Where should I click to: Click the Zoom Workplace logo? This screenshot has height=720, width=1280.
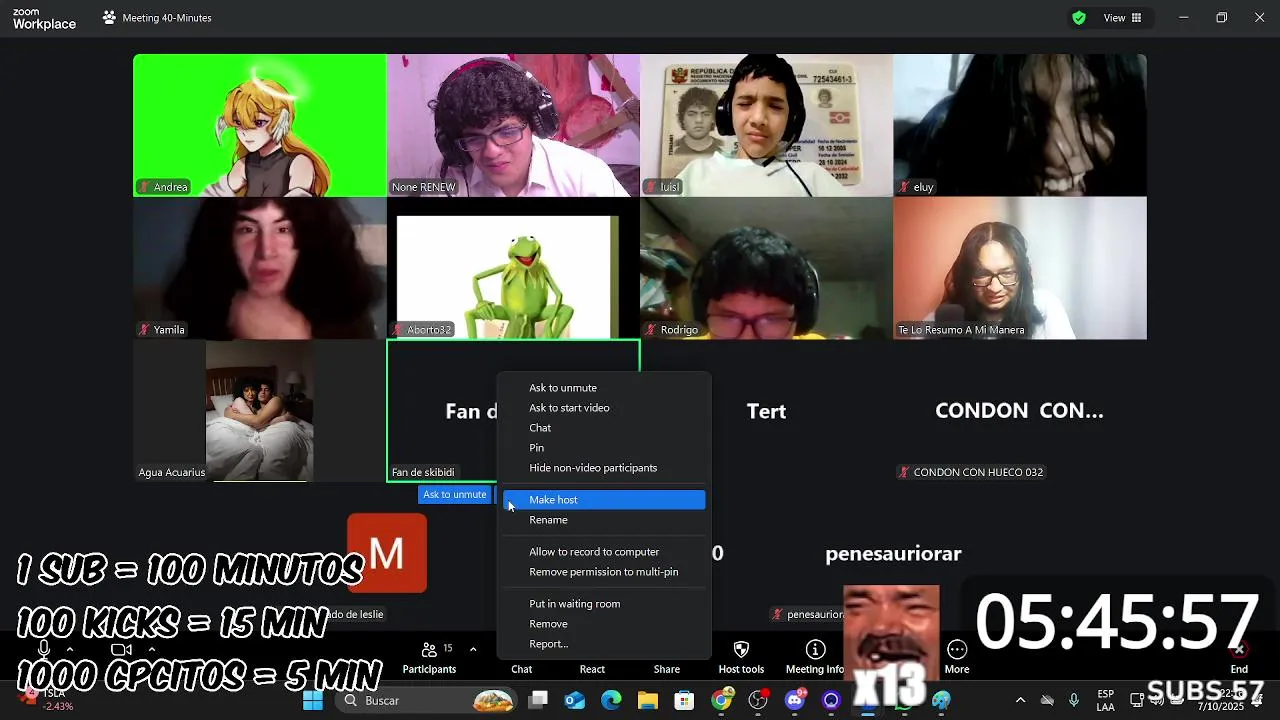point(43,18)
